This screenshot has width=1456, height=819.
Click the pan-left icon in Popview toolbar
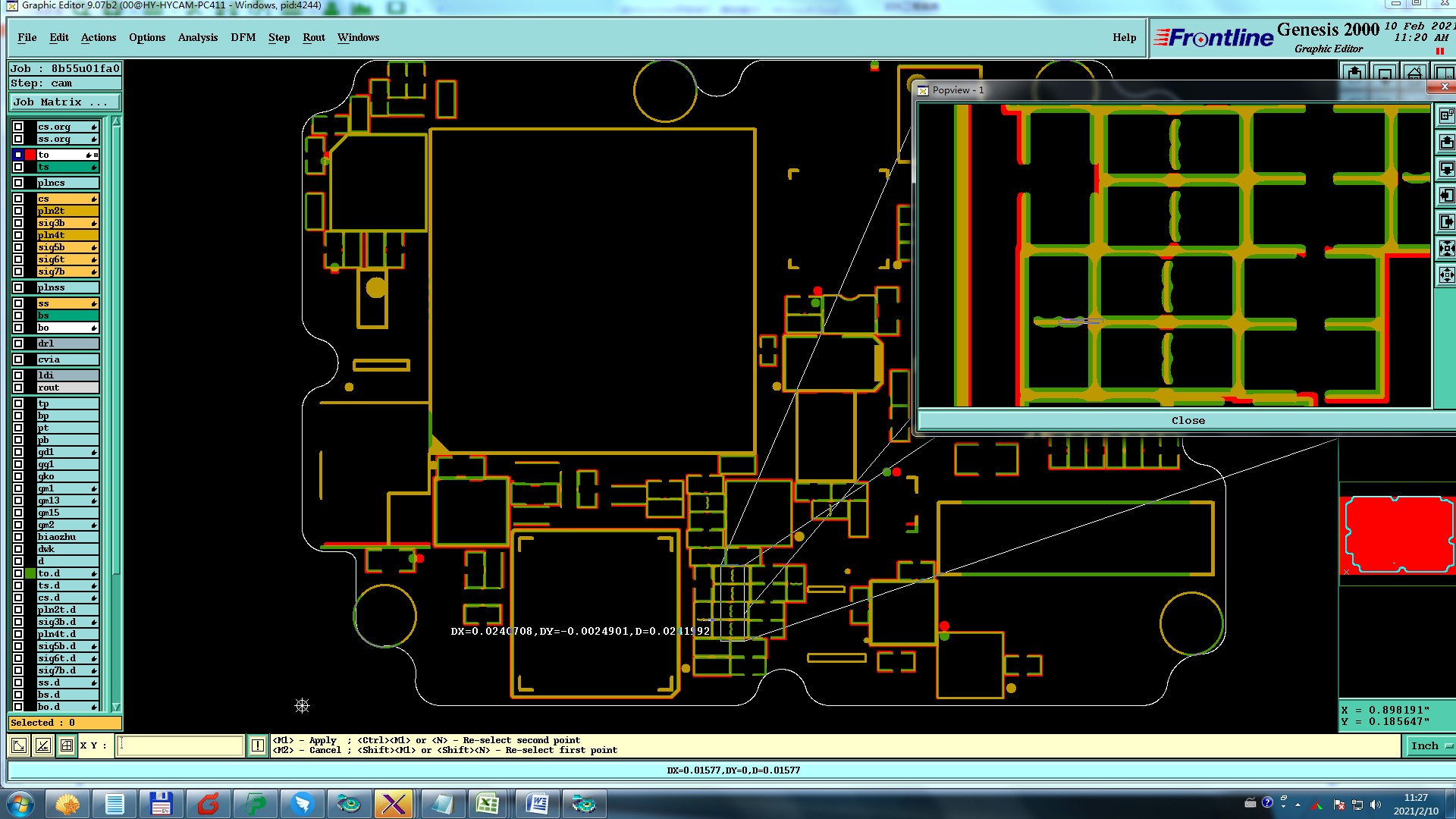pos(1446,195)
